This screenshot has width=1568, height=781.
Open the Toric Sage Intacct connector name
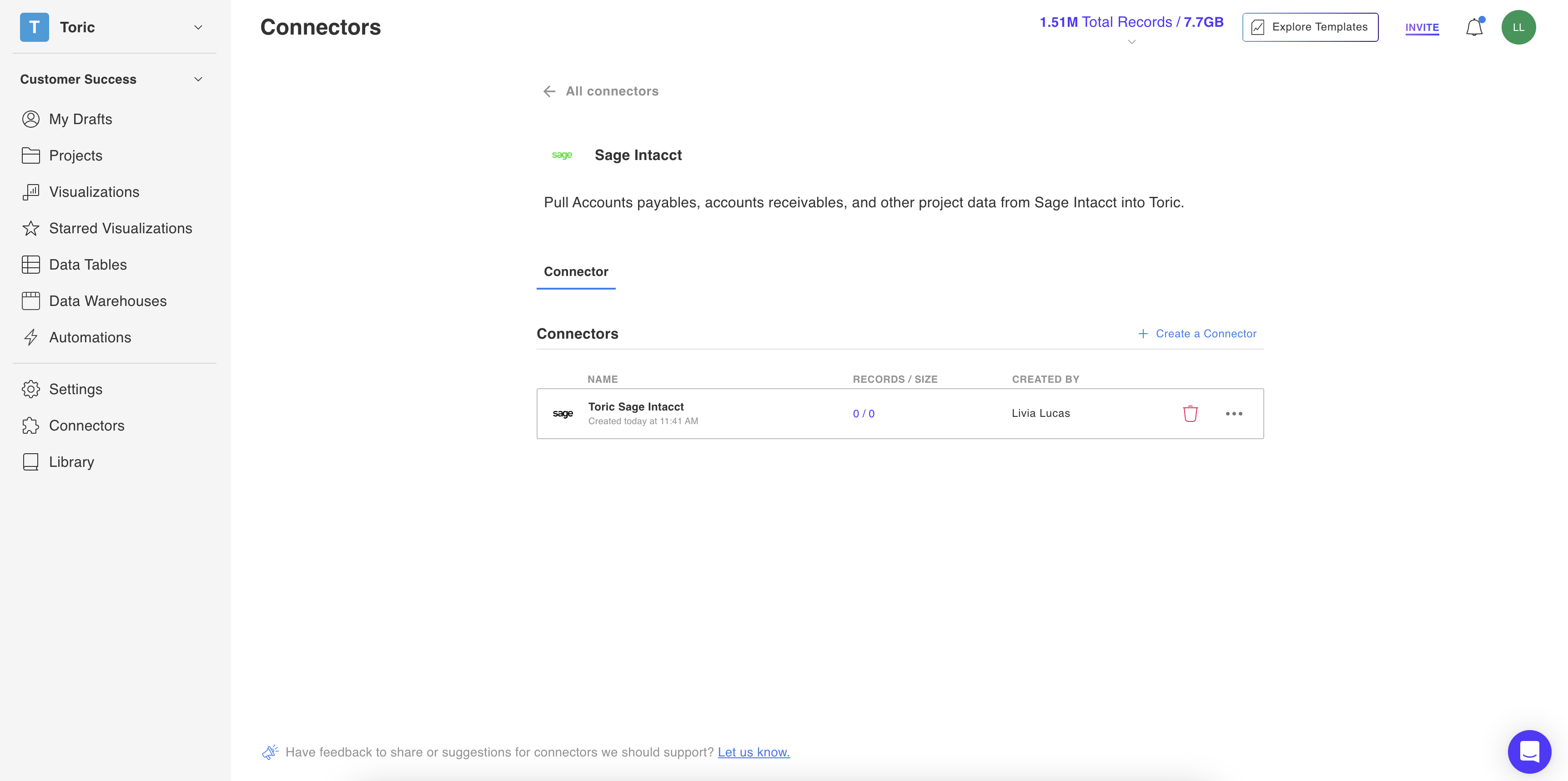pos(635,407)
